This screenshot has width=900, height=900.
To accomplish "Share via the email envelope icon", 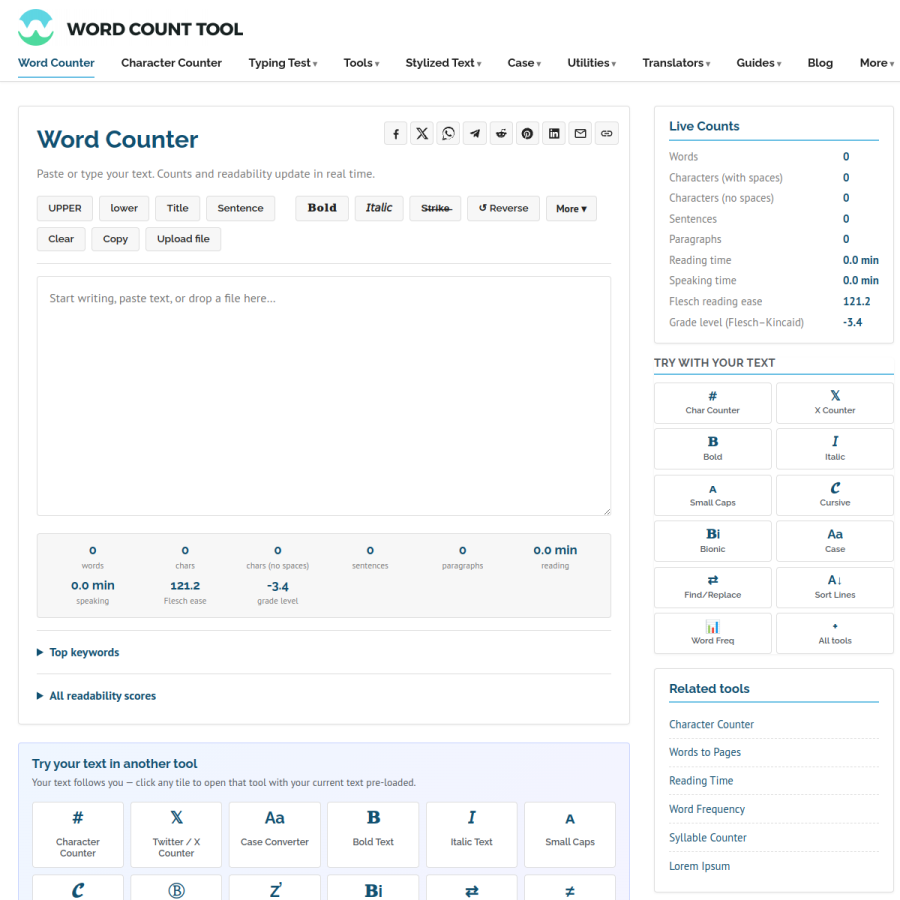I will (x=580, y=134).
